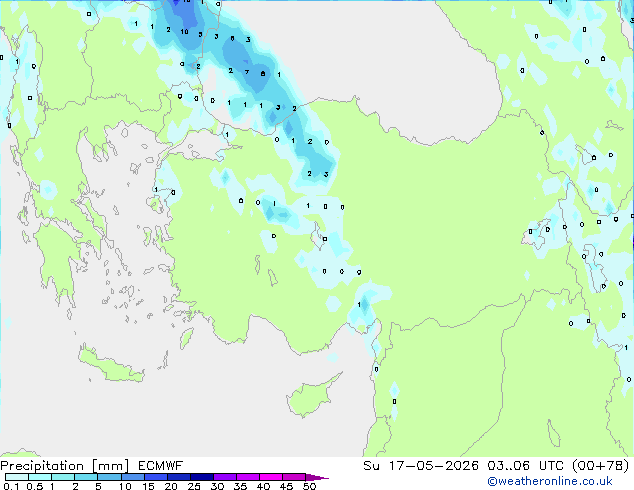Click the '15' legend scale label

point(148,486)
